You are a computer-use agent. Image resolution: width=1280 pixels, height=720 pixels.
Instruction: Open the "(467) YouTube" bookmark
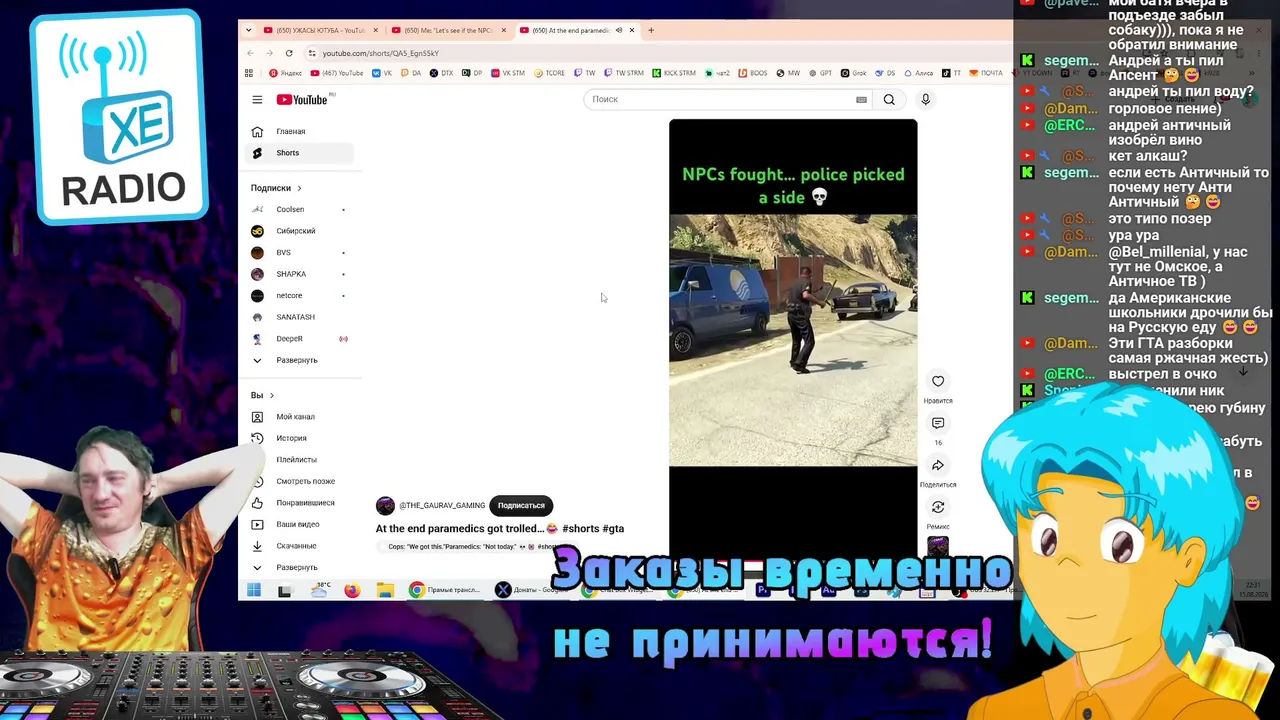338,73
